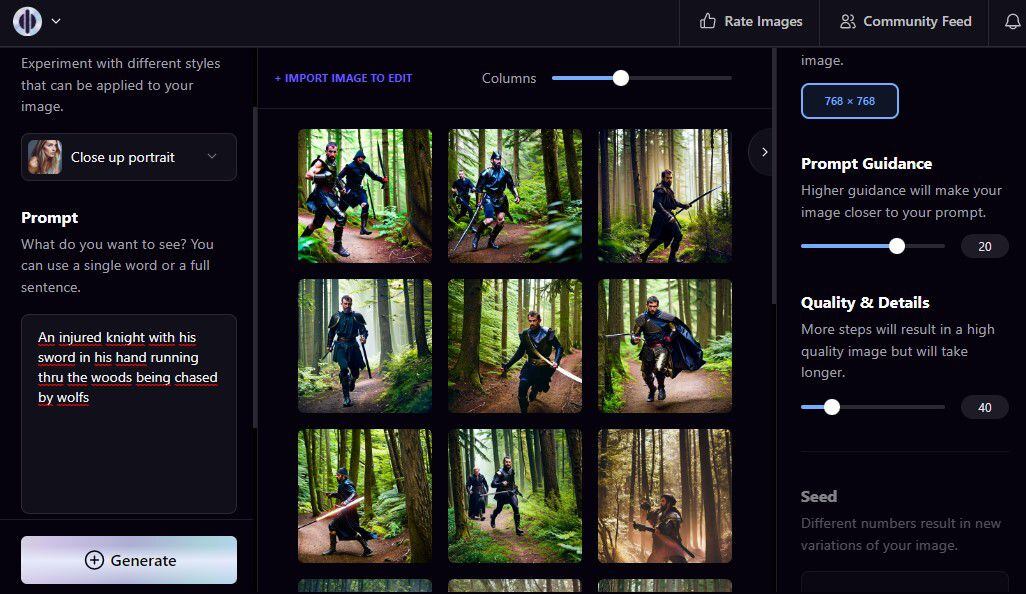1026x594 pixels.
Task: Click the Quality & Details value 40
Action: pos(984,407)
